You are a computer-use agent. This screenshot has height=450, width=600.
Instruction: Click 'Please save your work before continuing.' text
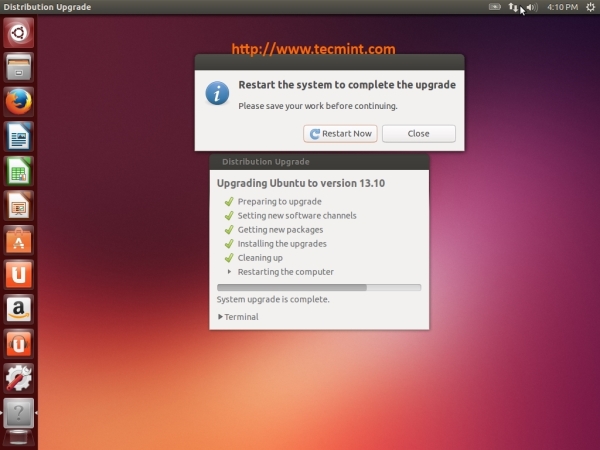coord(318,106)
